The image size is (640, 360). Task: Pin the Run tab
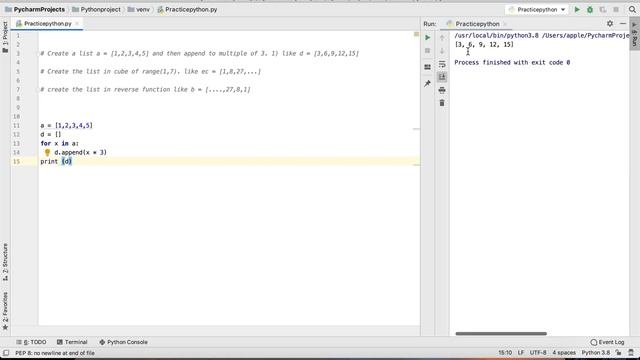[427, 83]
